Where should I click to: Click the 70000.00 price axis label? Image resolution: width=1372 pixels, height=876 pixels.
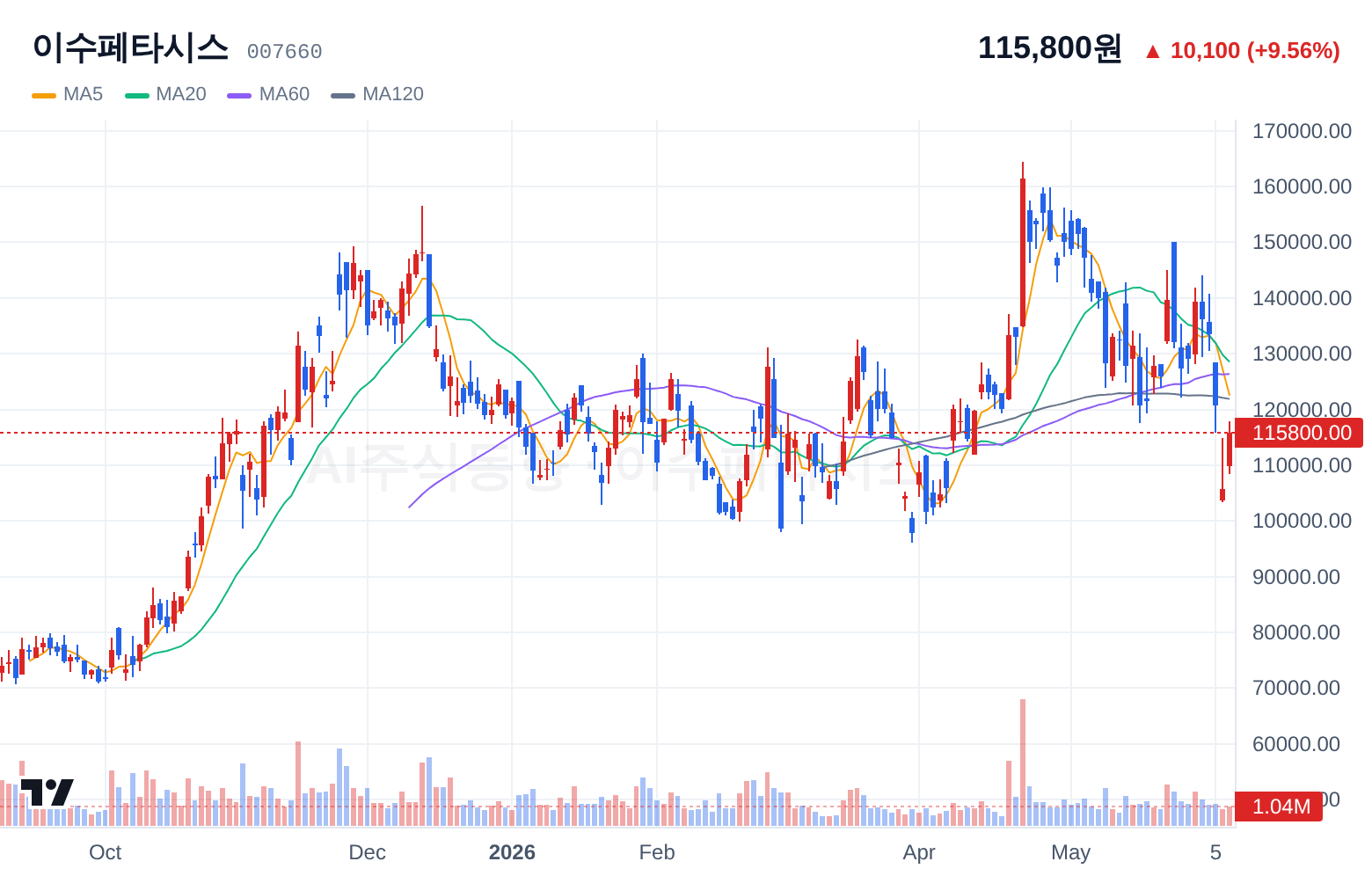point(1296,688)
